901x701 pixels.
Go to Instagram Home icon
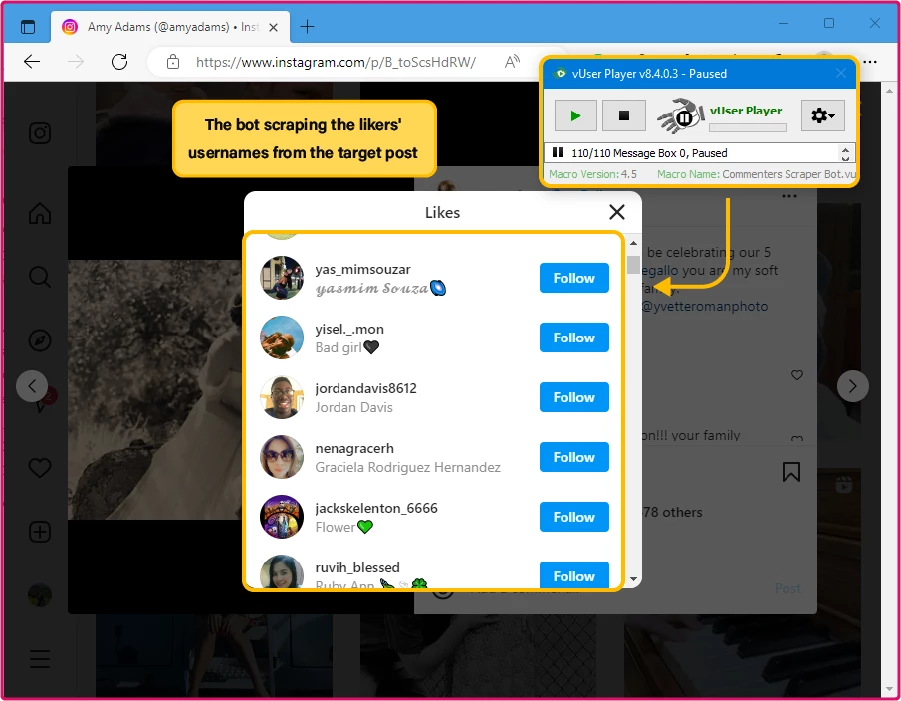click(x=40, y=213)
